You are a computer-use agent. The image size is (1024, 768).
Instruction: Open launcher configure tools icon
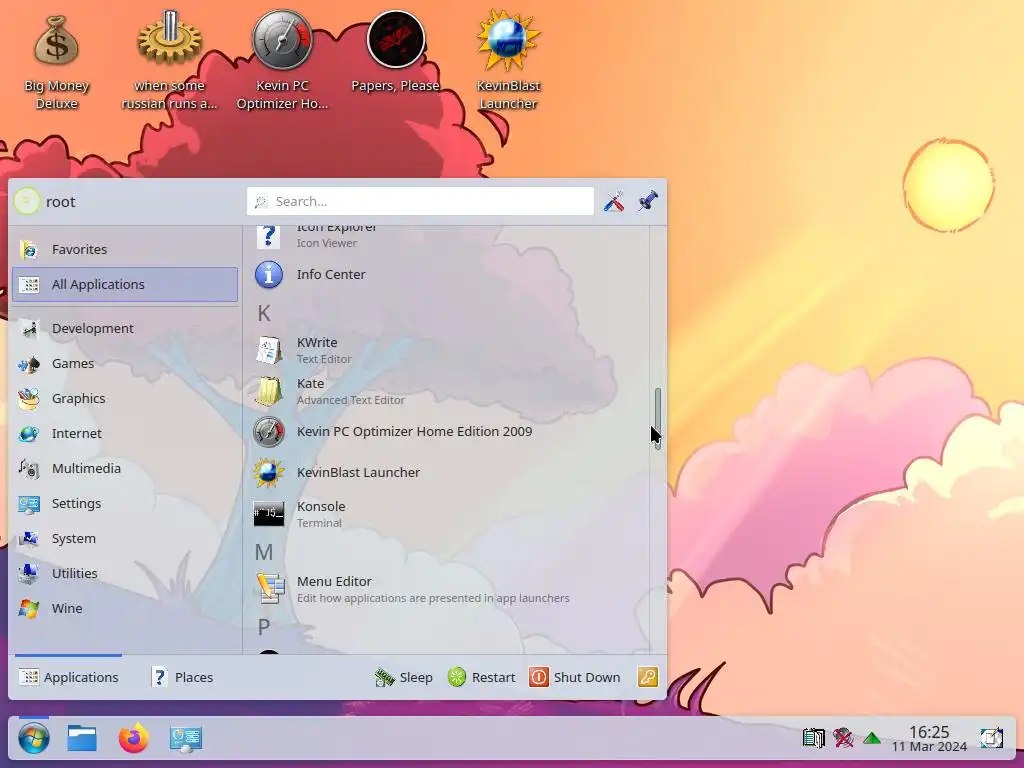pos(613,201)
